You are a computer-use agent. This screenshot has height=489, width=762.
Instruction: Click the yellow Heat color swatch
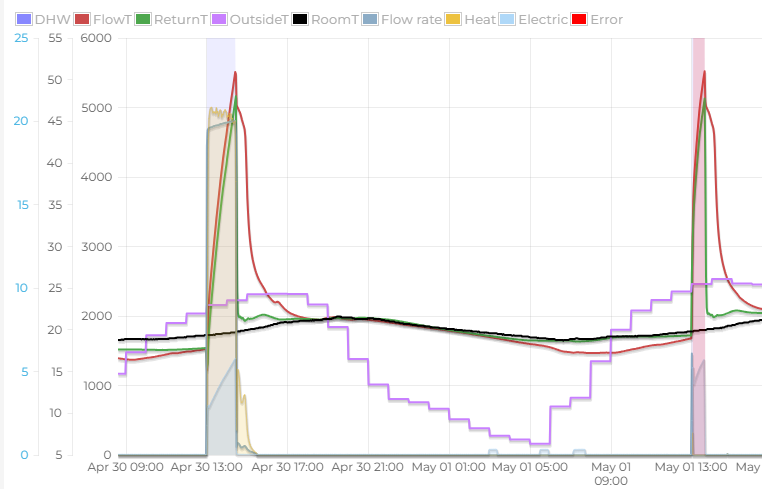(453, 19)
